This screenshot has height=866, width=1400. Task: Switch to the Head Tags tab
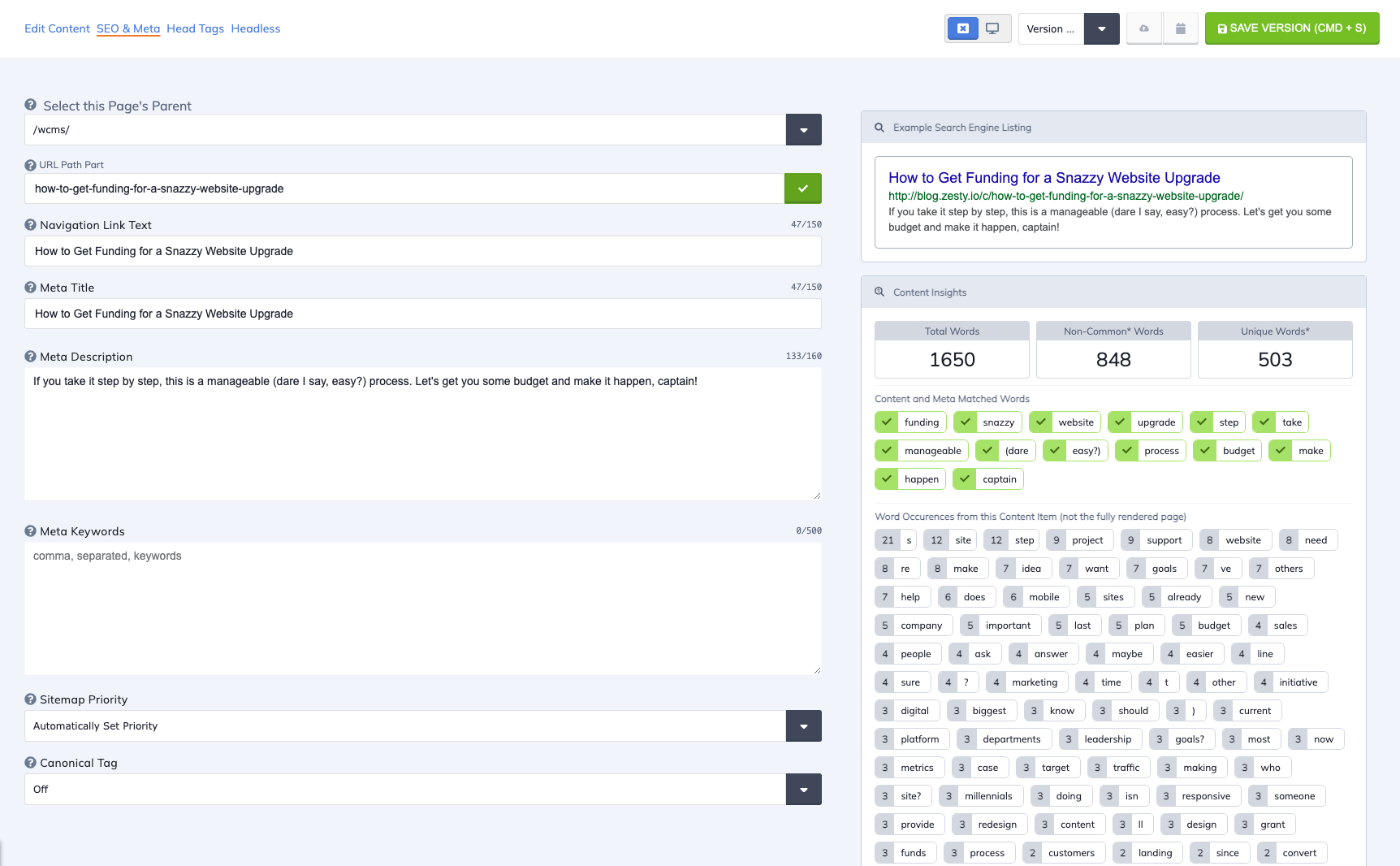[195, 28]
